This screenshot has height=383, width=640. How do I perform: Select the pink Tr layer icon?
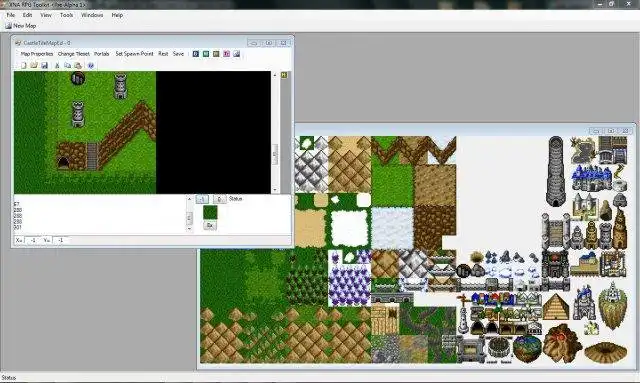tap(227, 54)
